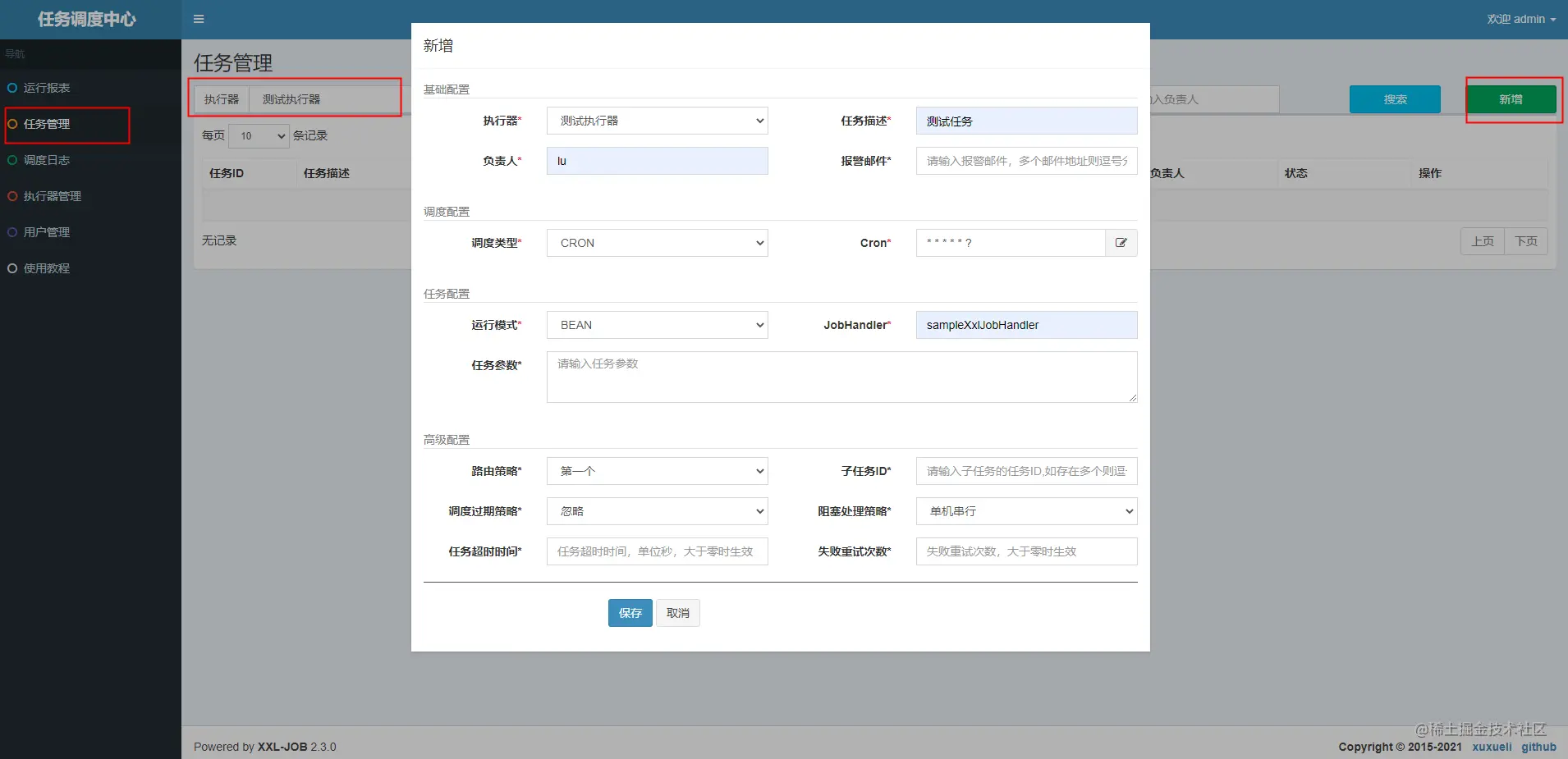Open the 阻塞处理策略 dropdown
Viewport: 1568px width, 759px height.
pyautogui.click(x=1027, y=511)
